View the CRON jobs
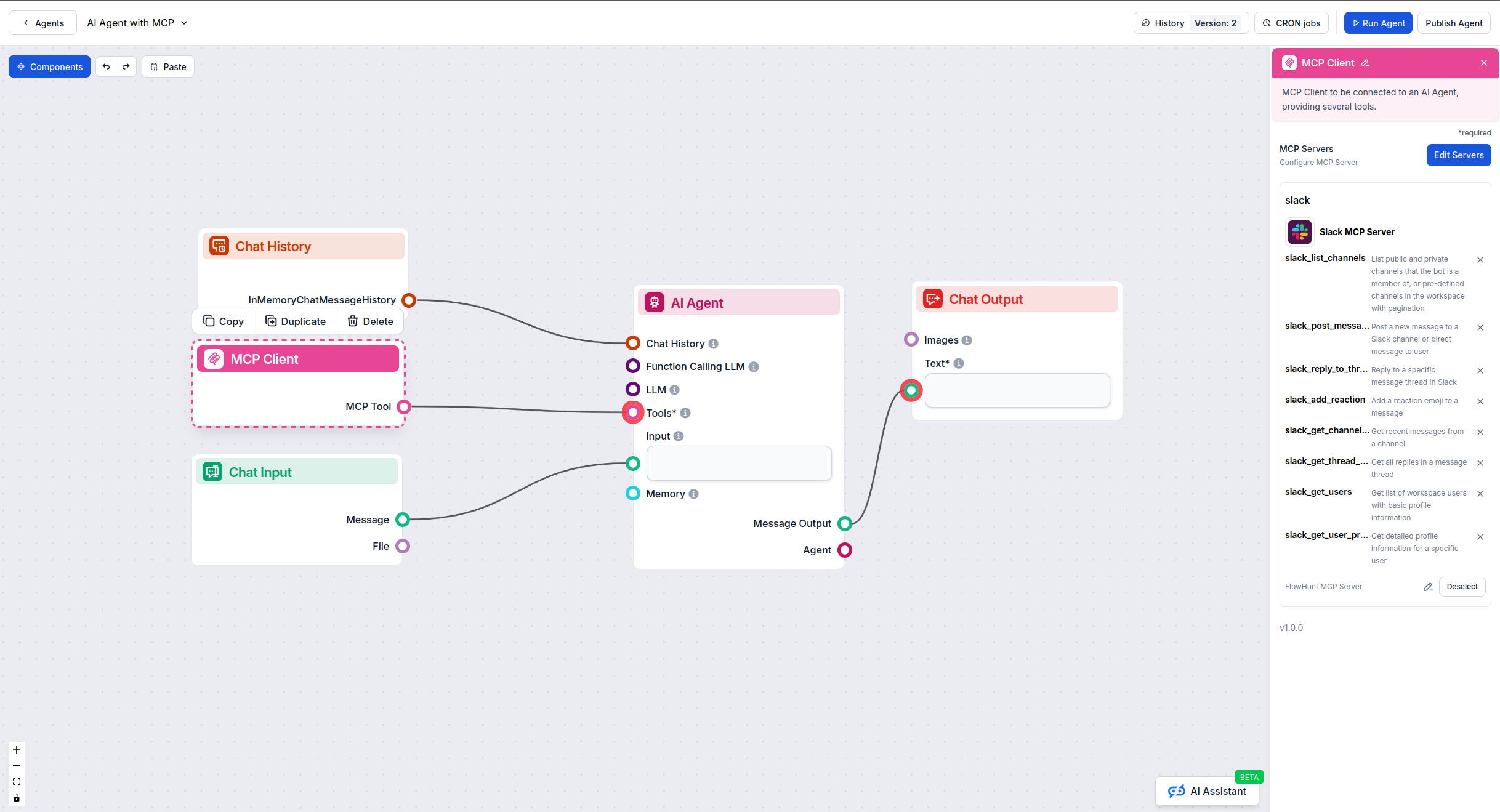 tap(1291, 23)
